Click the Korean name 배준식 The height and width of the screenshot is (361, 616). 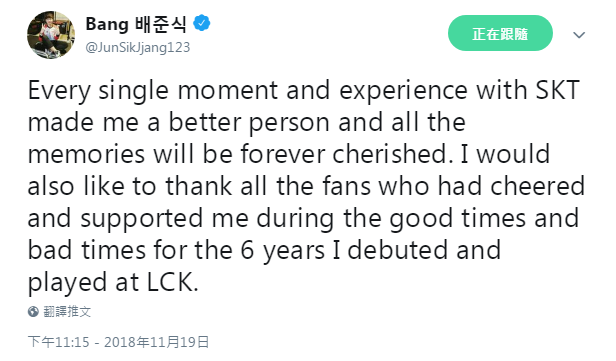point(160,24)
